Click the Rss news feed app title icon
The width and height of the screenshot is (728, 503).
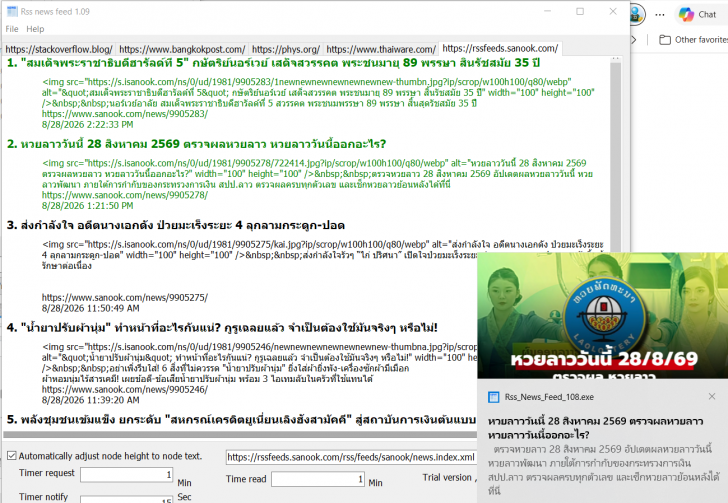[12, 12]
